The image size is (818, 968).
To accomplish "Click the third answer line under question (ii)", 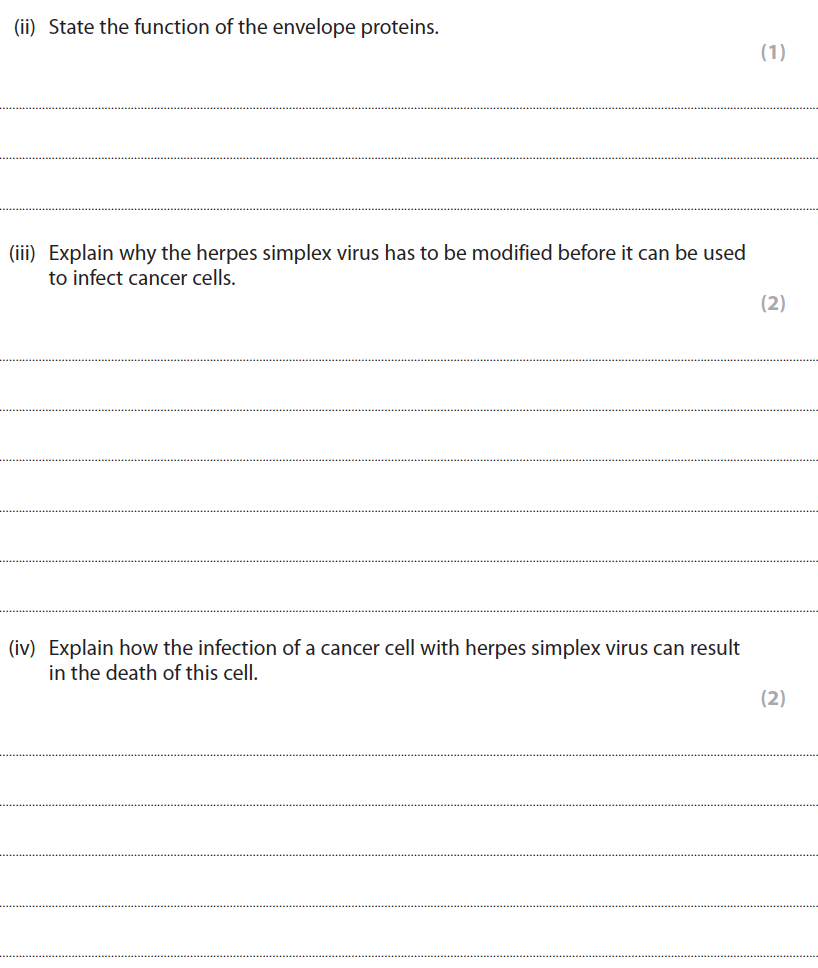I will pos(409,208).
